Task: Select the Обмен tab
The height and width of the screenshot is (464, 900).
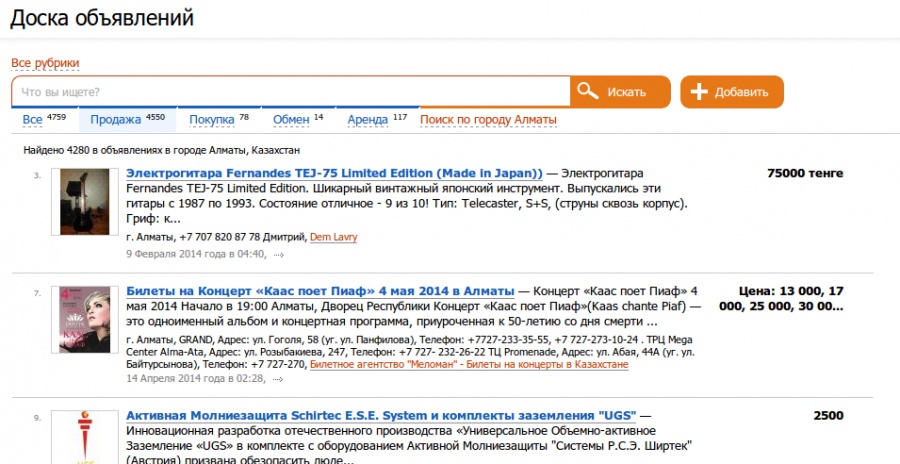Action: 291,120
